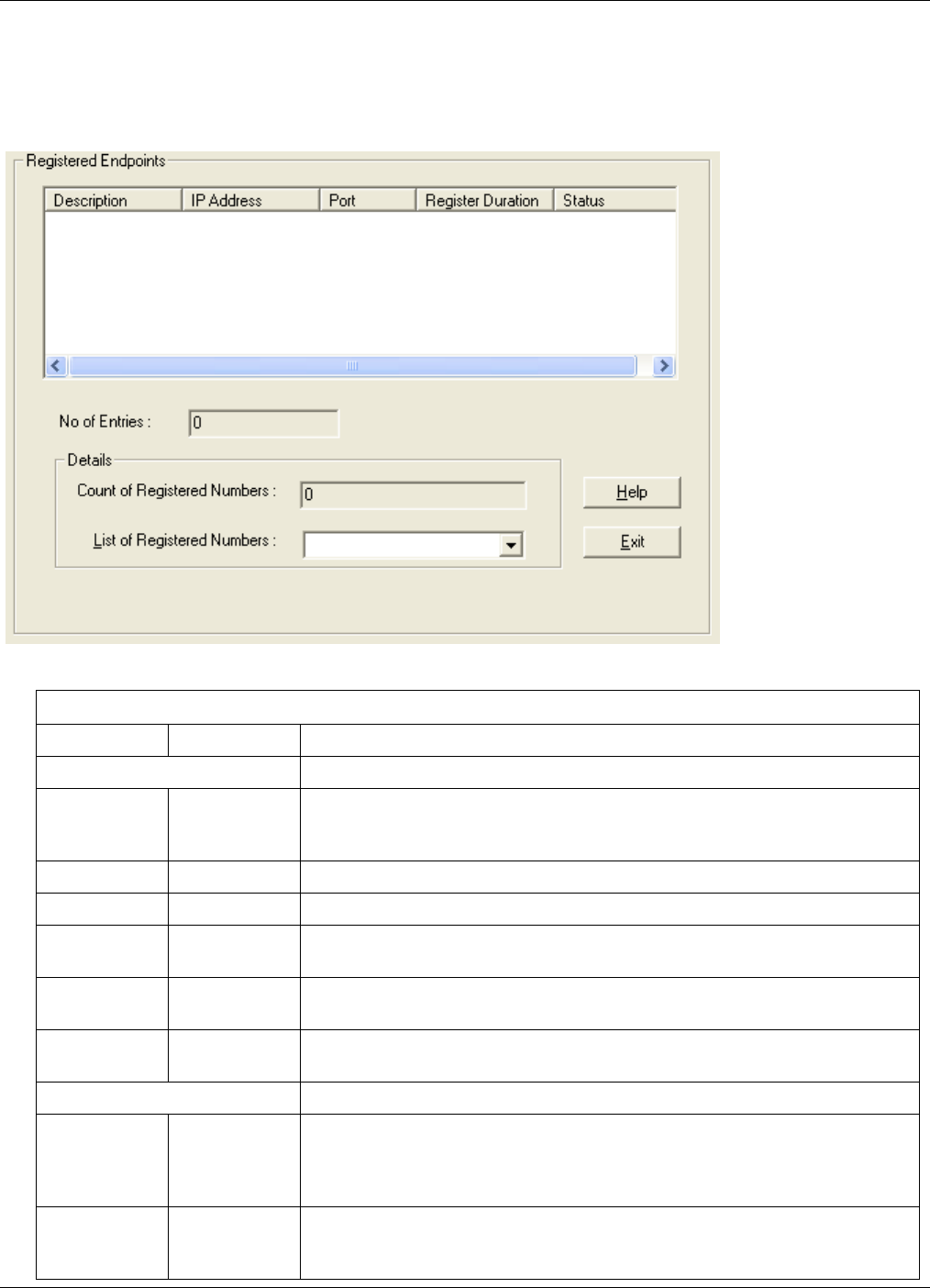Click the Count of Registered Numbers label
This screenshot has height=1288, width=930.
176,491
